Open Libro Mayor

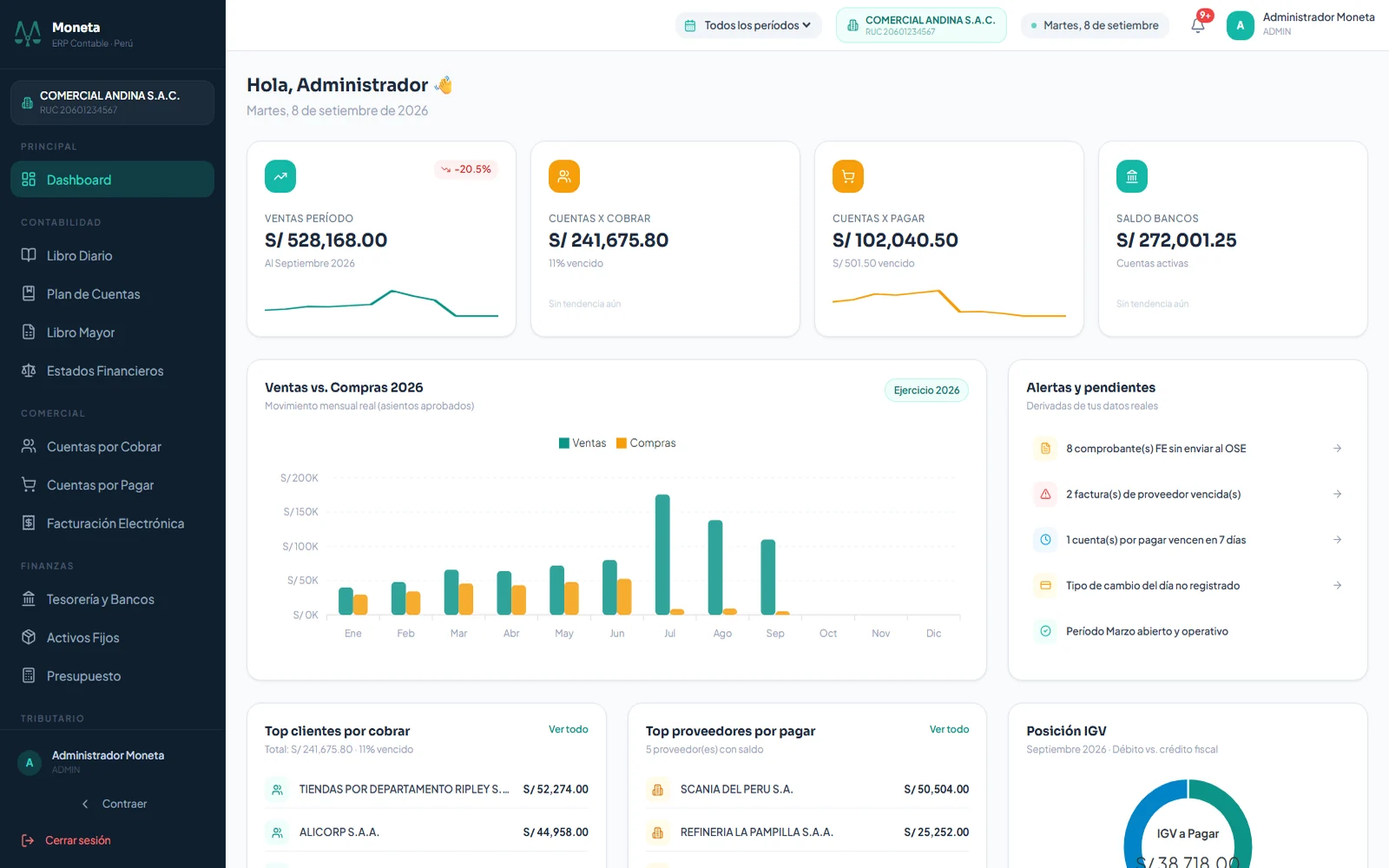point(112,332)
